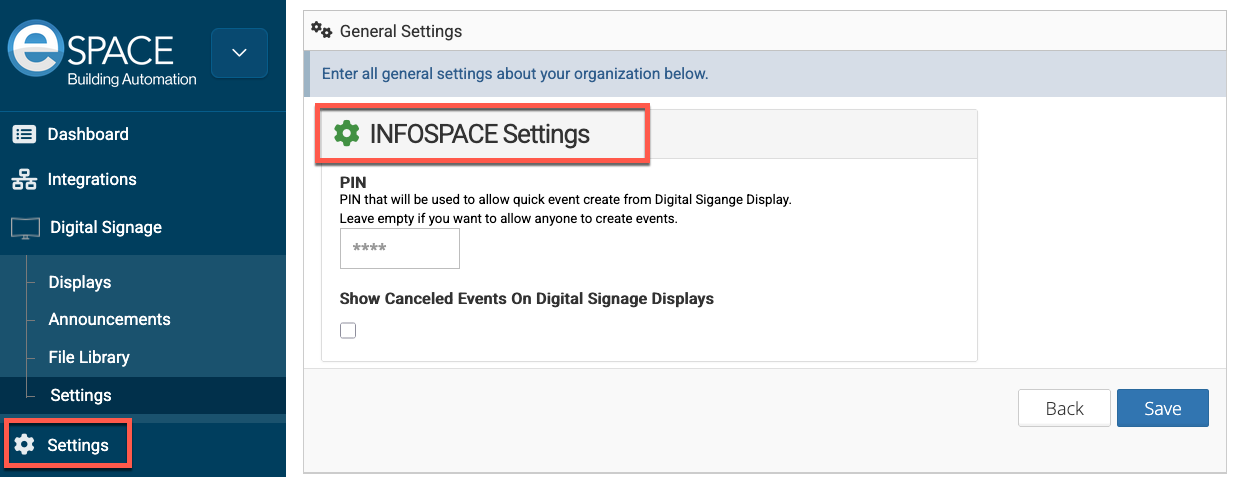Image resolution: width=1233 pixels, height=477 pixels.
Task: Click the Back button
Action: pos(1064,408)
